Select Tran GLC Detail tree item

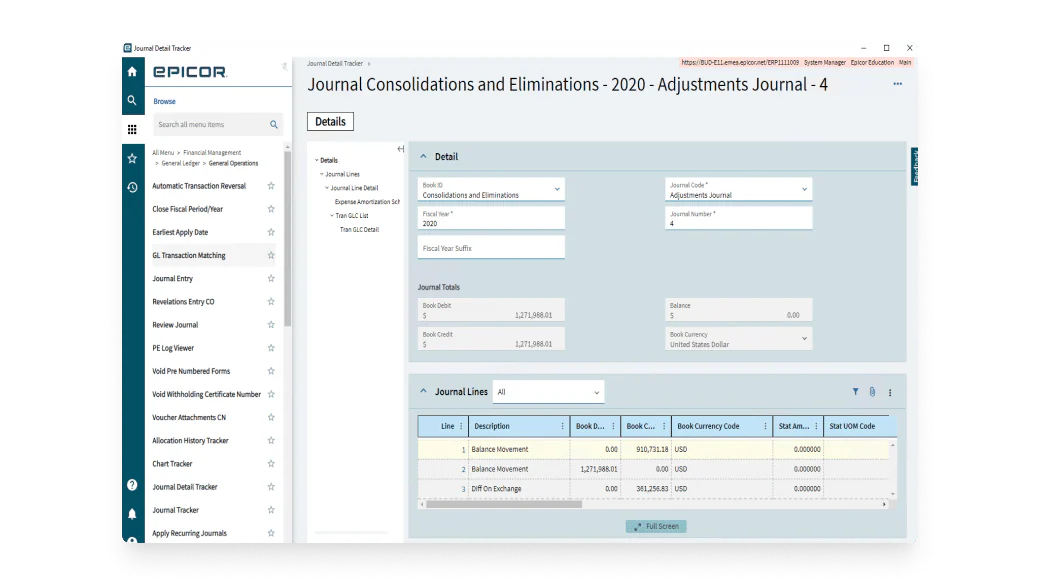(x=359, y=229)
